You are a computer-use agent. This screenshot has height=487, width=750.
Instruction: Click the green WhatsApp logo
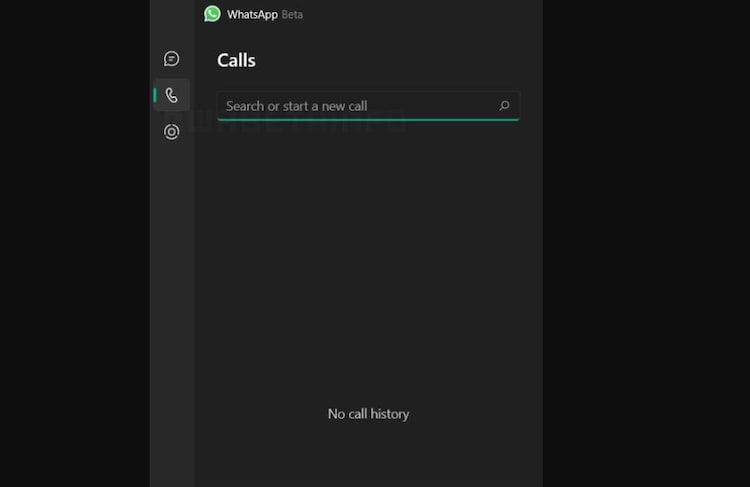click(x=212, y=14)
